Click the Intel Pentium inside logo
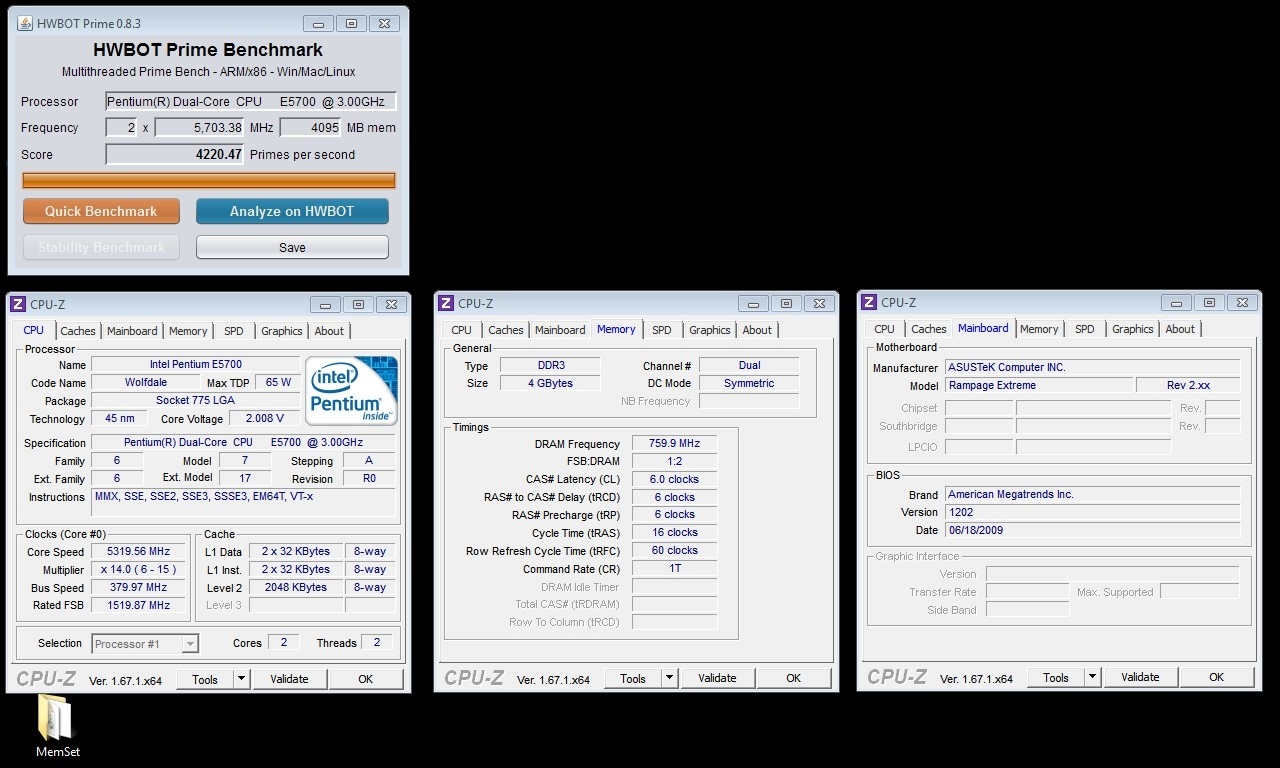The width and height of the screenshot is (1280, 768). pos(351,390)
